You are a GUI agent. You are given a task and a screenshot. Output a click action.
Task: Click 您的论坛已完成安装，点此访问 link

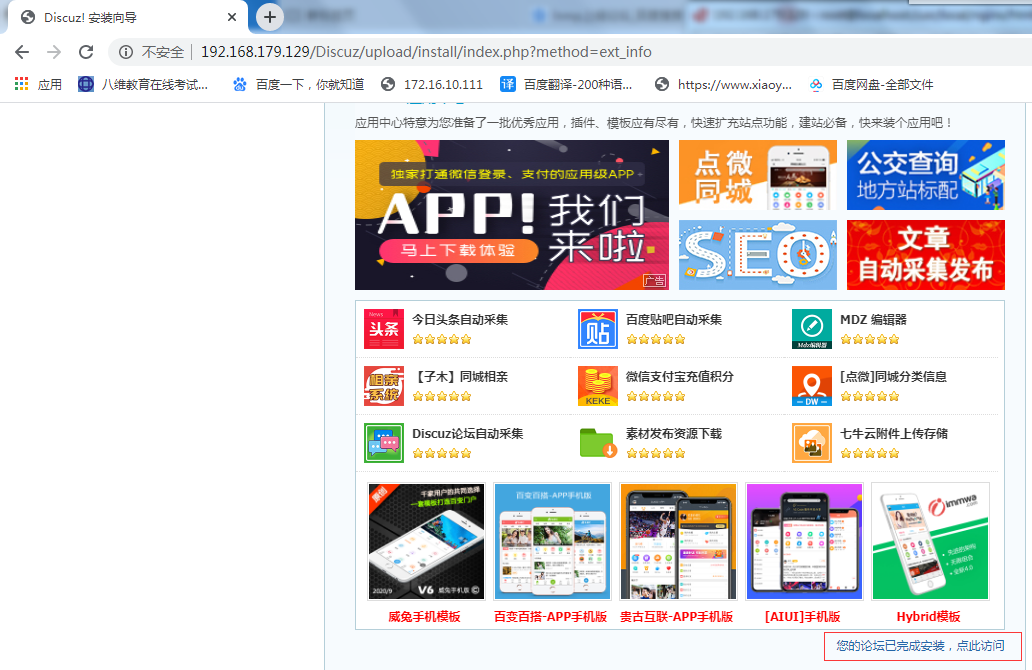click(x=922, y=647)
